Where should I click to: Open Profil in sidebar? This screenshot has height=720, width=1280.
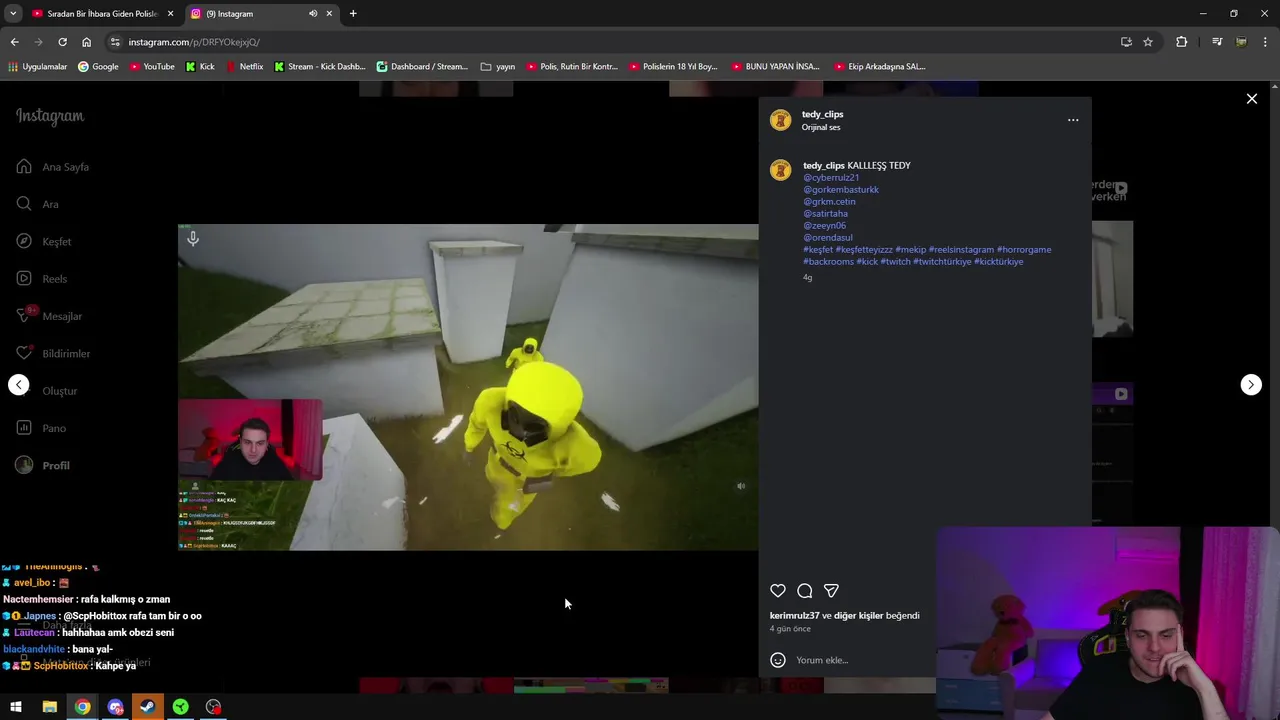pos(43,466)
